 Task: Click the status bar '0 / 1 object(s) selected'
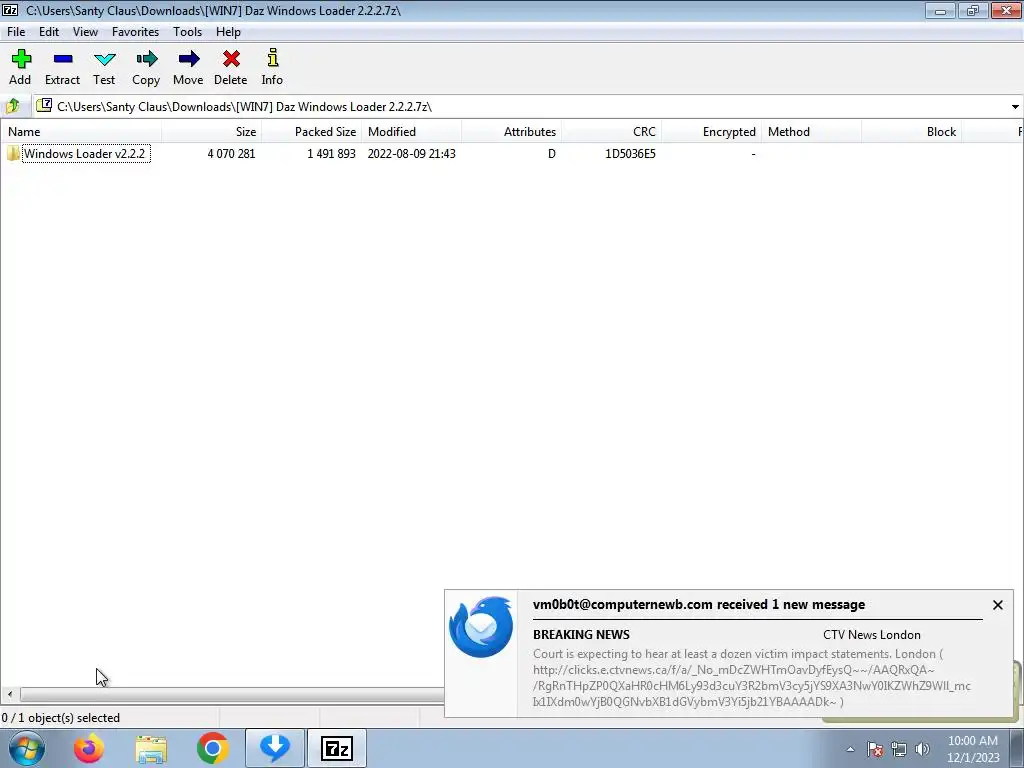[61, 718]
